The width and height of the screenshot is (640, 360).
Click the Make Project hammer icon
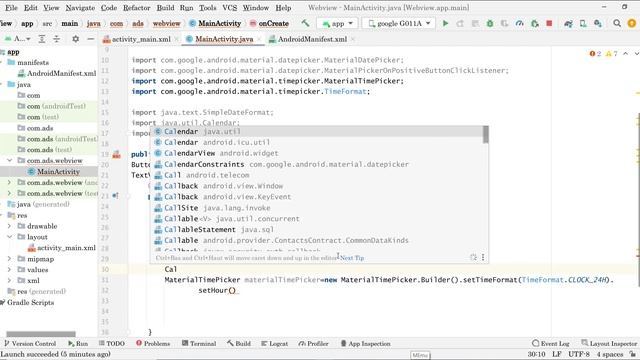[x=305, y=23]
